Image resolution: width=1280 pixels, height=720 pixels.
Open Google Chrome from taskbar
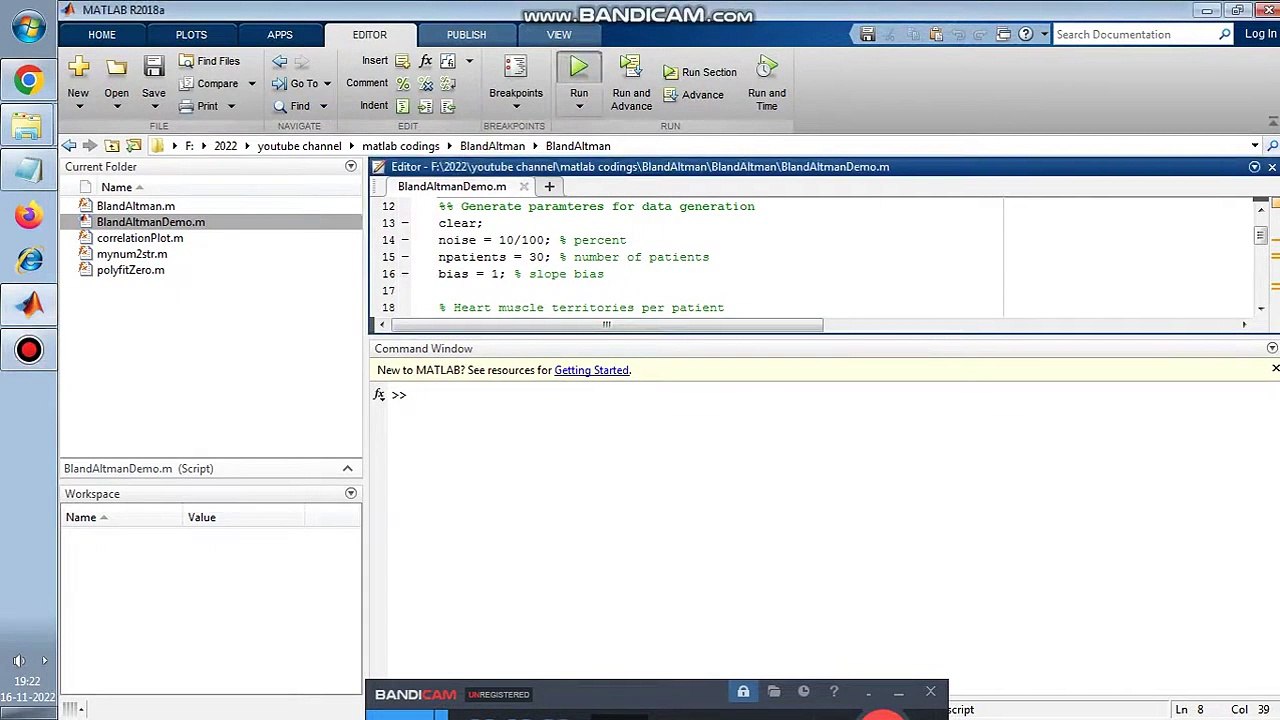pos(29,80)
